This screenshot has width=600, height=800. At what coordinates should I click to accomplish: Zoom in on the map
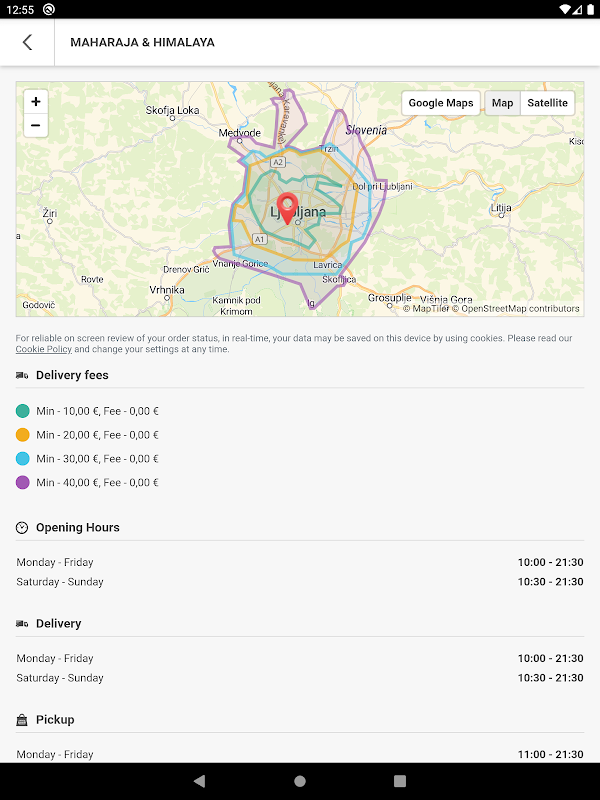tap(36, 102)
